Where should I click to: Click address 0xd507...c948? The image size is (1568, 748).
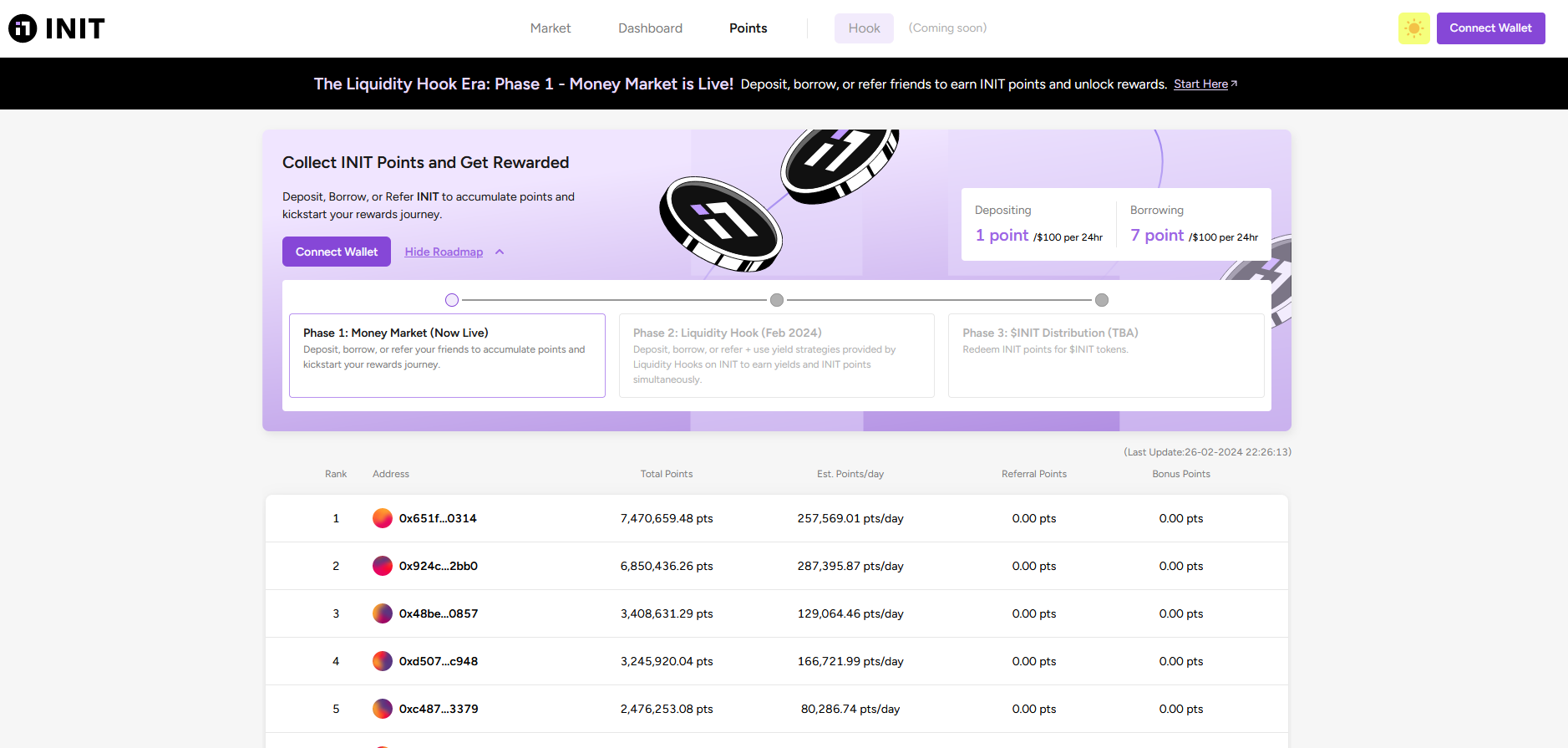[439, 661]
